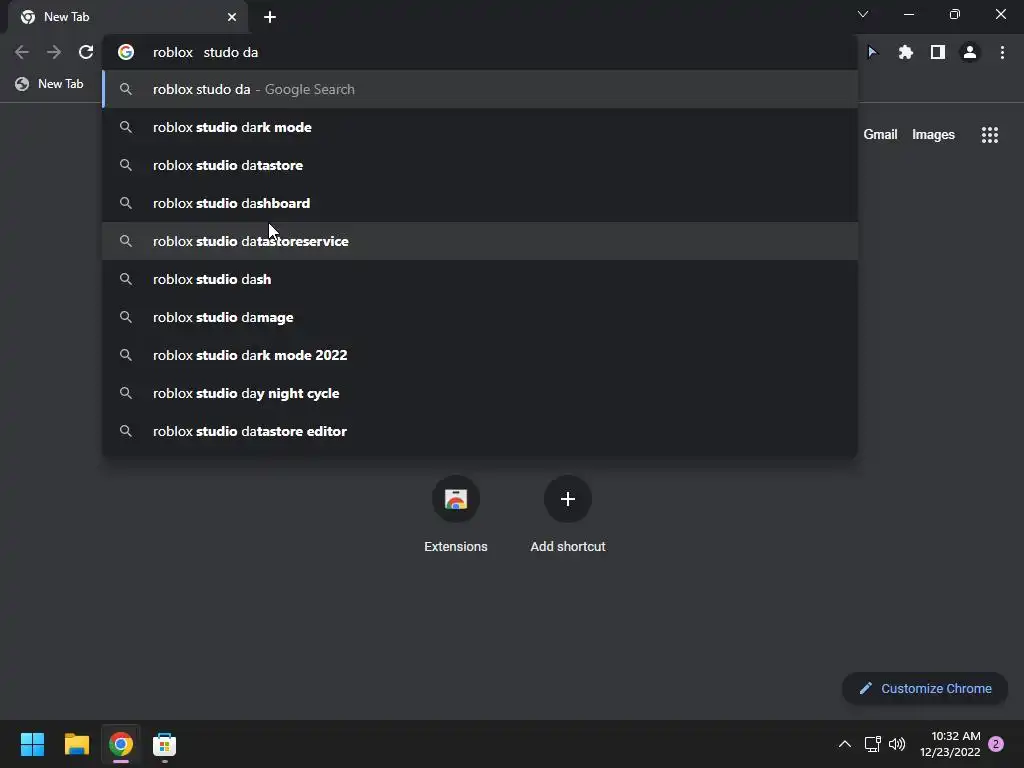Open Microsoft Store from taskbar
This screenshot has width=1024, height=768.
click(x=165, y=744)
